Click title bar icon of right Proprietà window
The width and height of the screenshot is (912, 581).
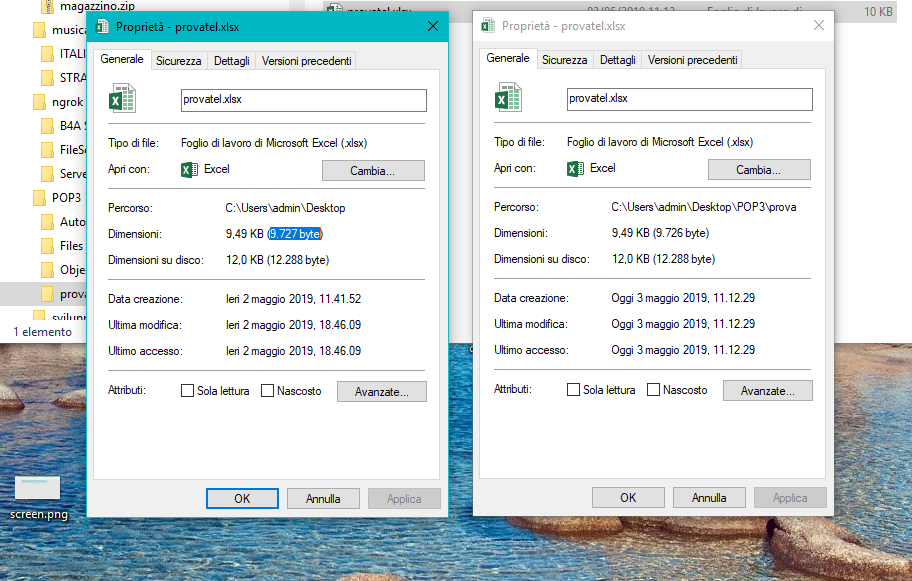coord(489,26)
